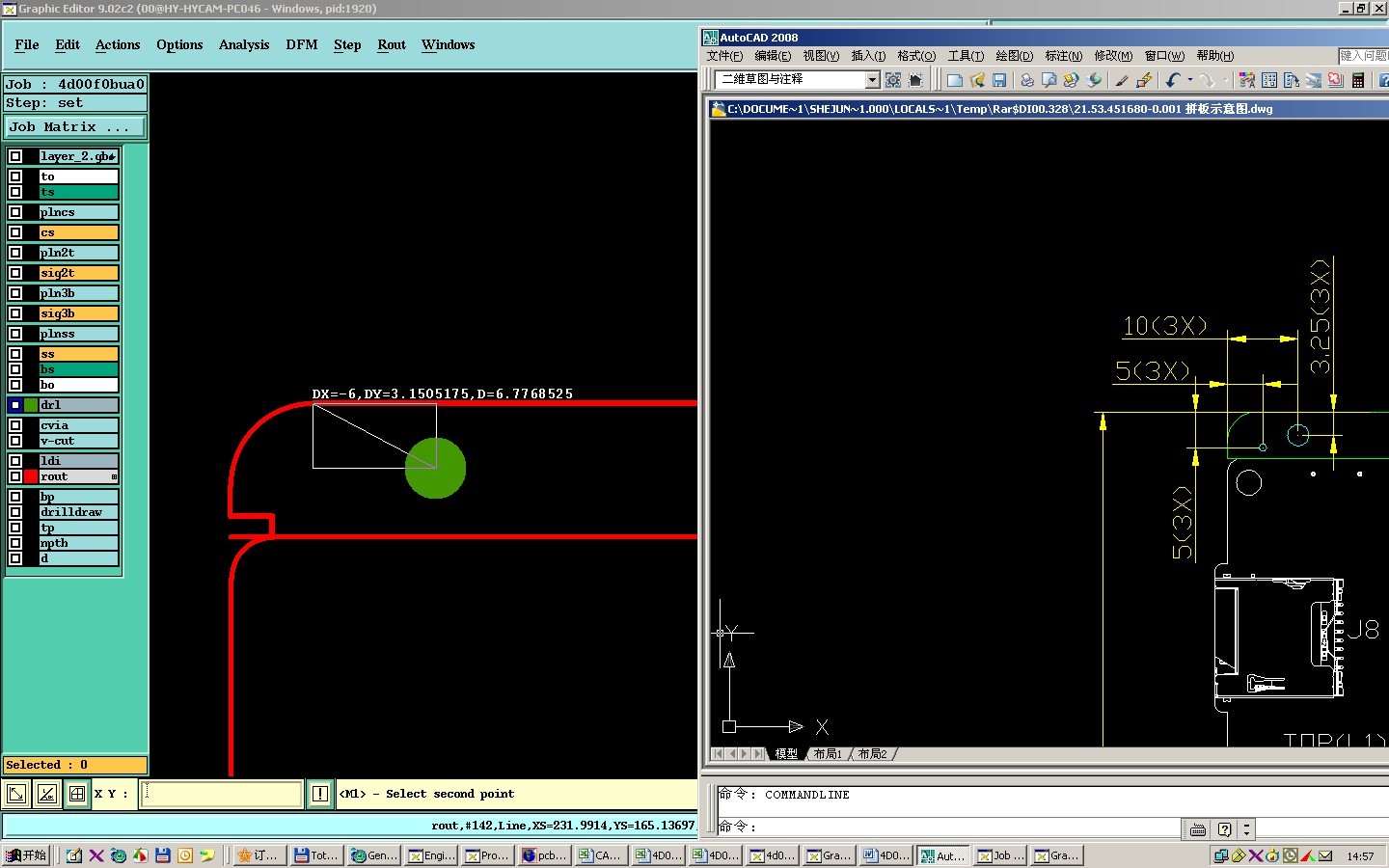Screen dimensions: 1389x868
Task: Toggle the drl layer checkbox
Action: tap(15, 405)
